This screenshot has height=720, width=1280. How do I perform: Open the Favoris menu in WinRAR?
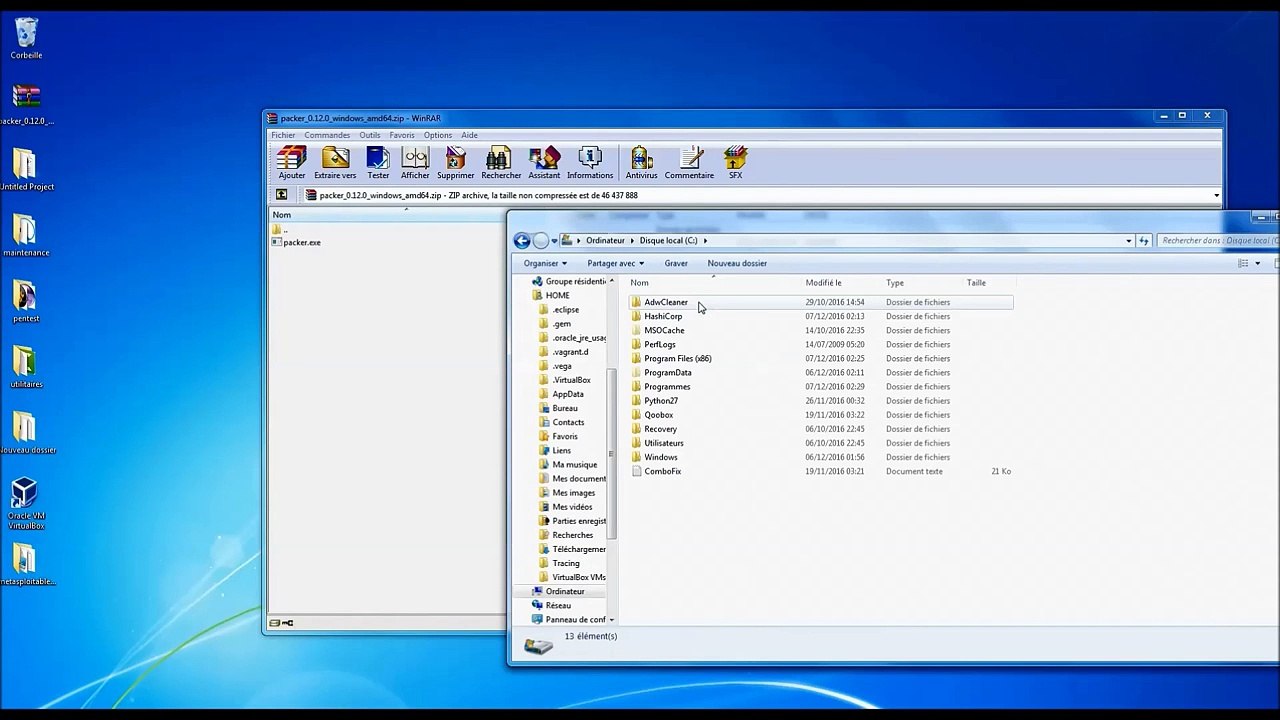[402, 135]
